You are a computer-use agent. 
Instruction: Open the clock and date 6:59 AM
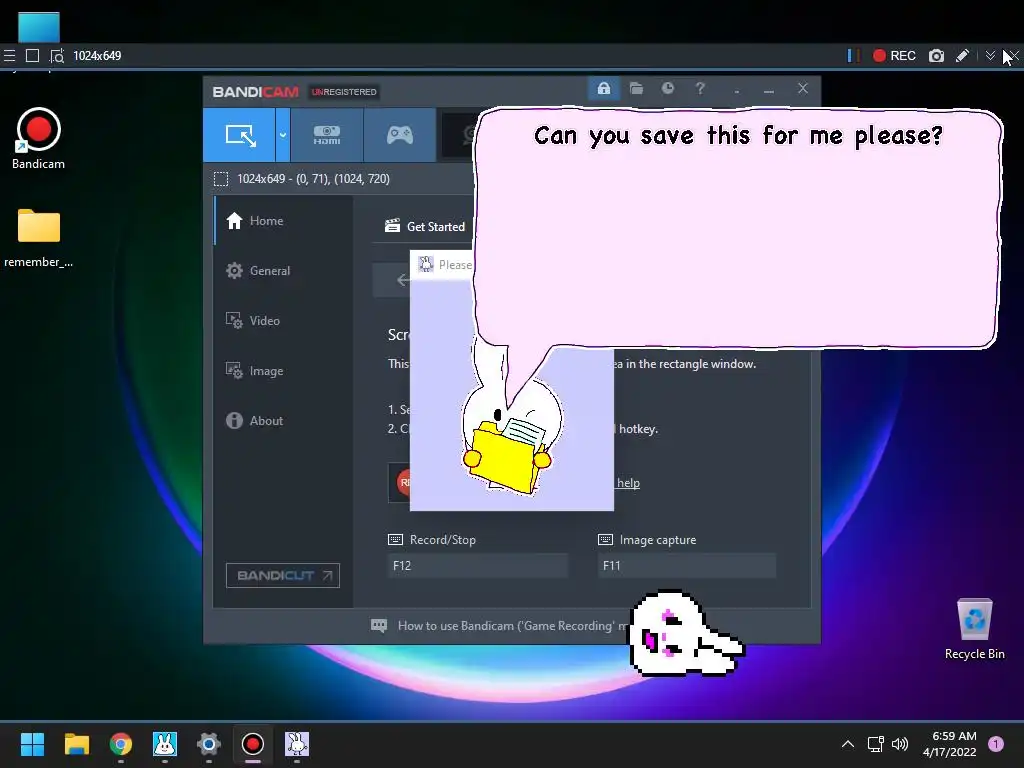tap(950, 744)
